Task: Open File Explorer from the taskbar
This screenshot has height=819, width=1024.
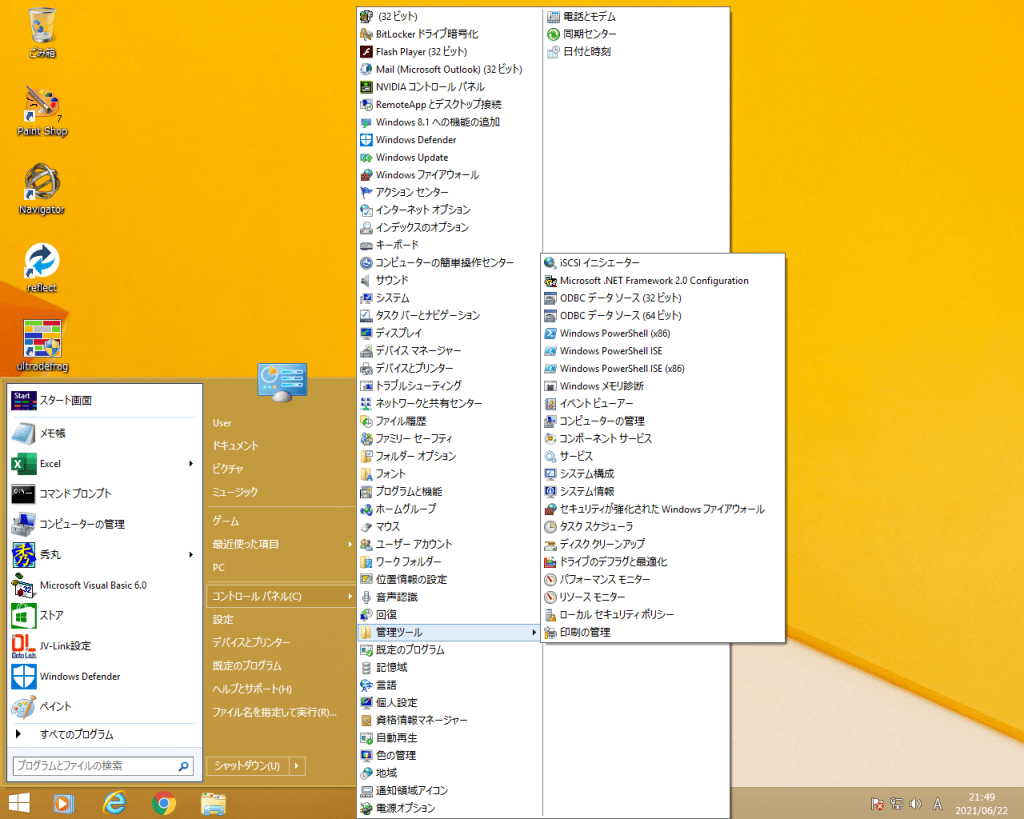Action: tap(214, 803)
